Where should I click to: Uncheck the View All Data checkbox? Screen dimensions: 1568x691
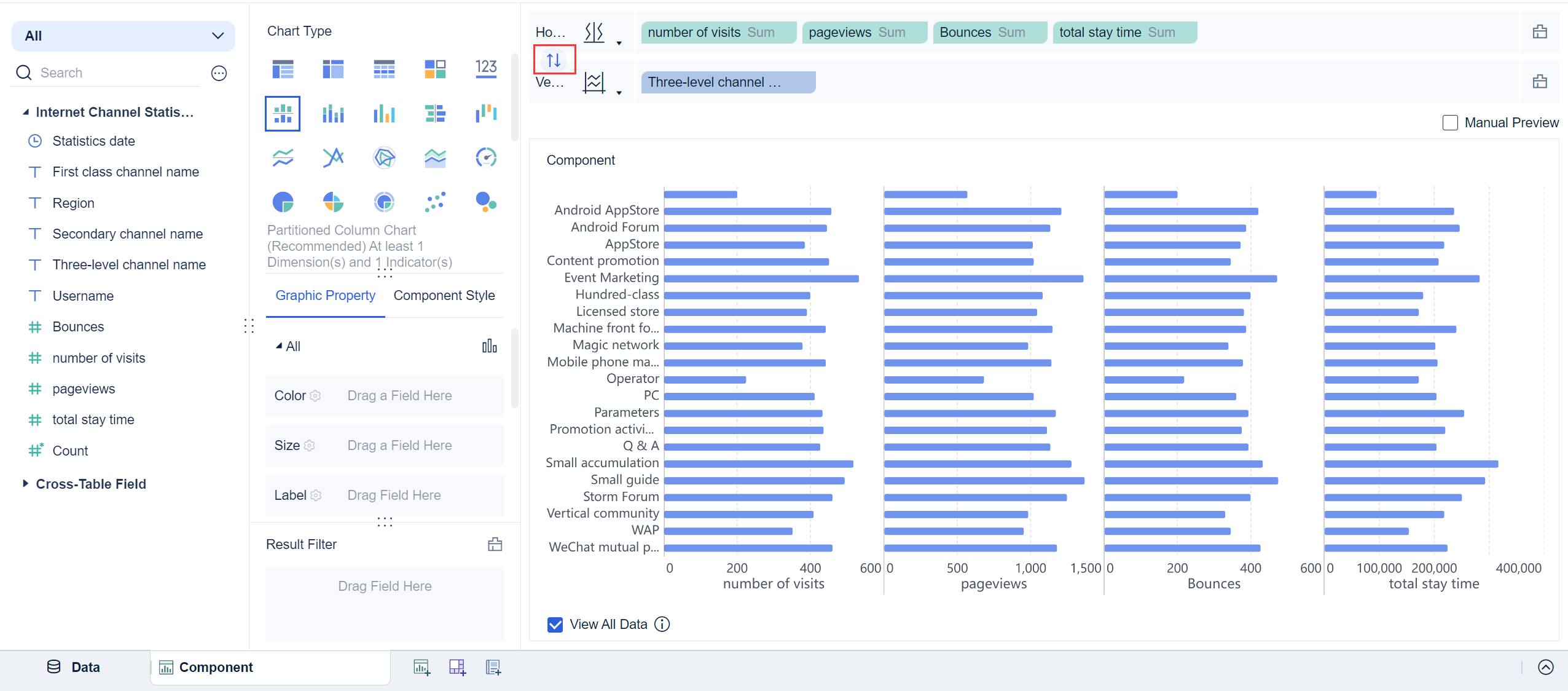point(555,625)
